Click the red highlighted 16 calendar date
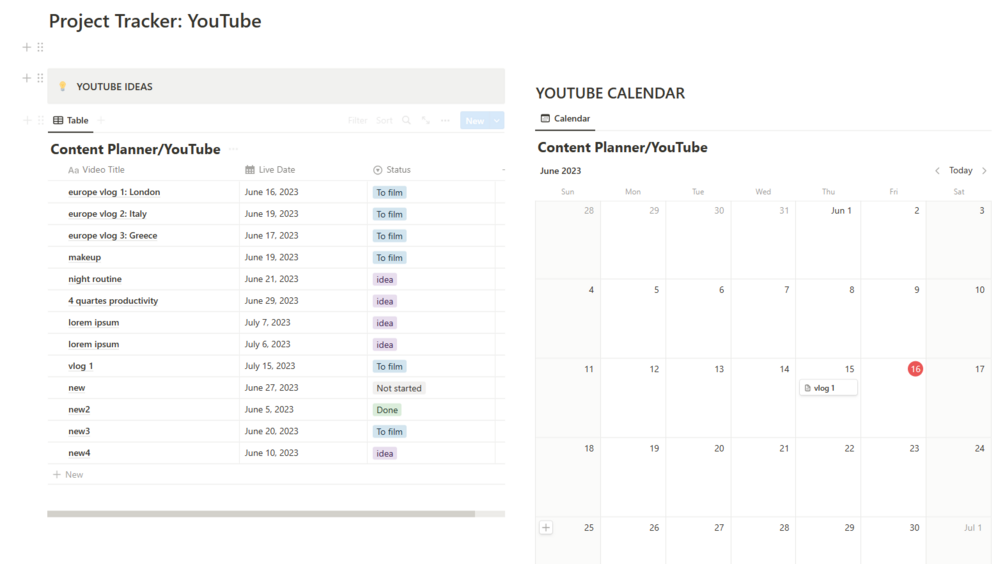This screenshot has width=1005, height=564. tap(915, 369)
